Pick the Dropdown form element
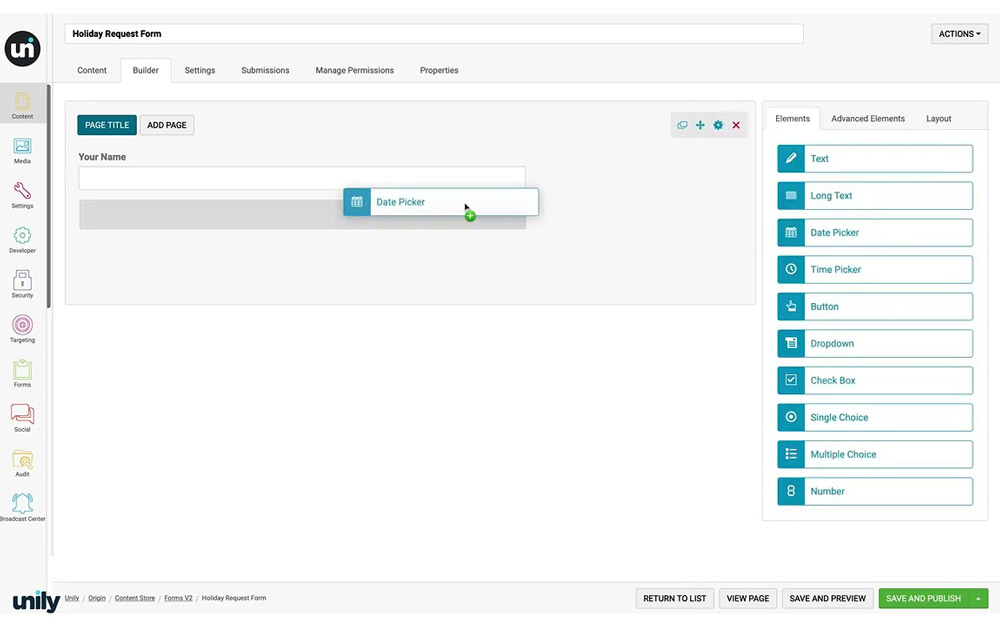Image resolution: width=1000 pixels, height=626 pixels. [874, 344]
